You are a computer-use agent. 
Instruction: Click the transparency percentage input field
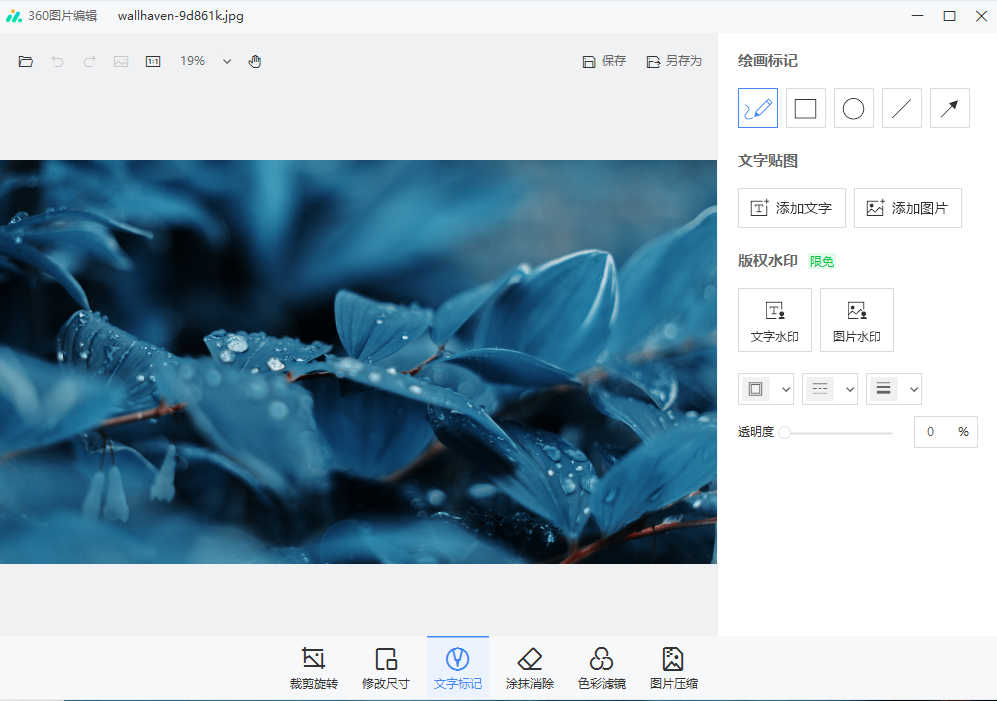click(x=945, y=432)
